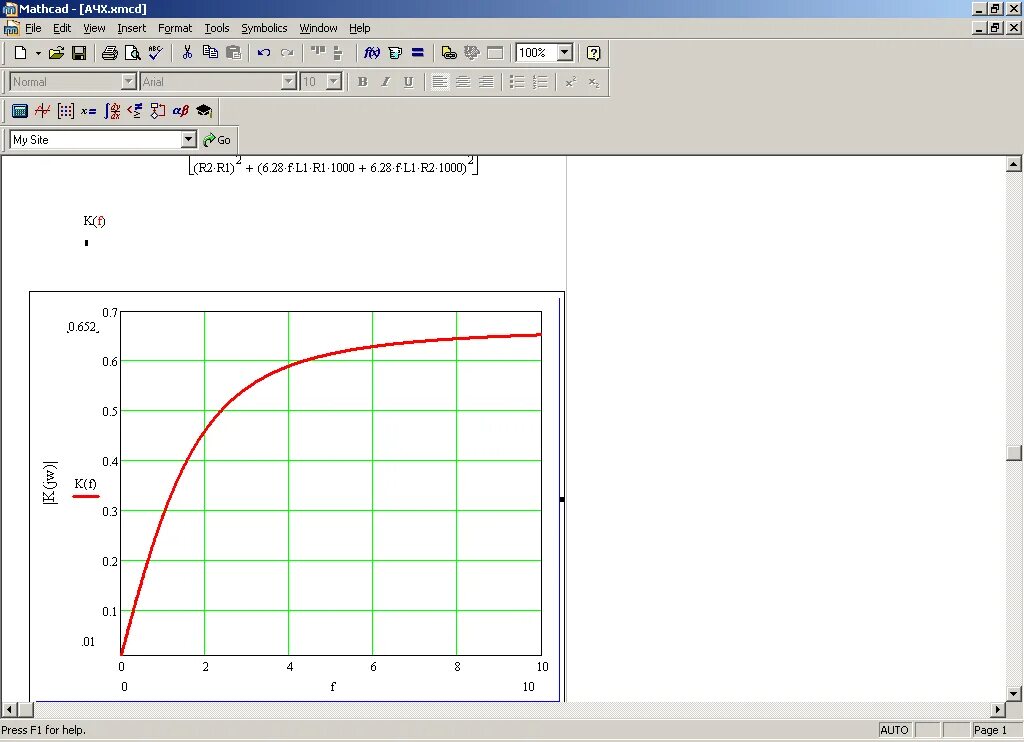1024x742 pixels.
Task: Insert a unit with the measuring cup icon
Action: 394,53
